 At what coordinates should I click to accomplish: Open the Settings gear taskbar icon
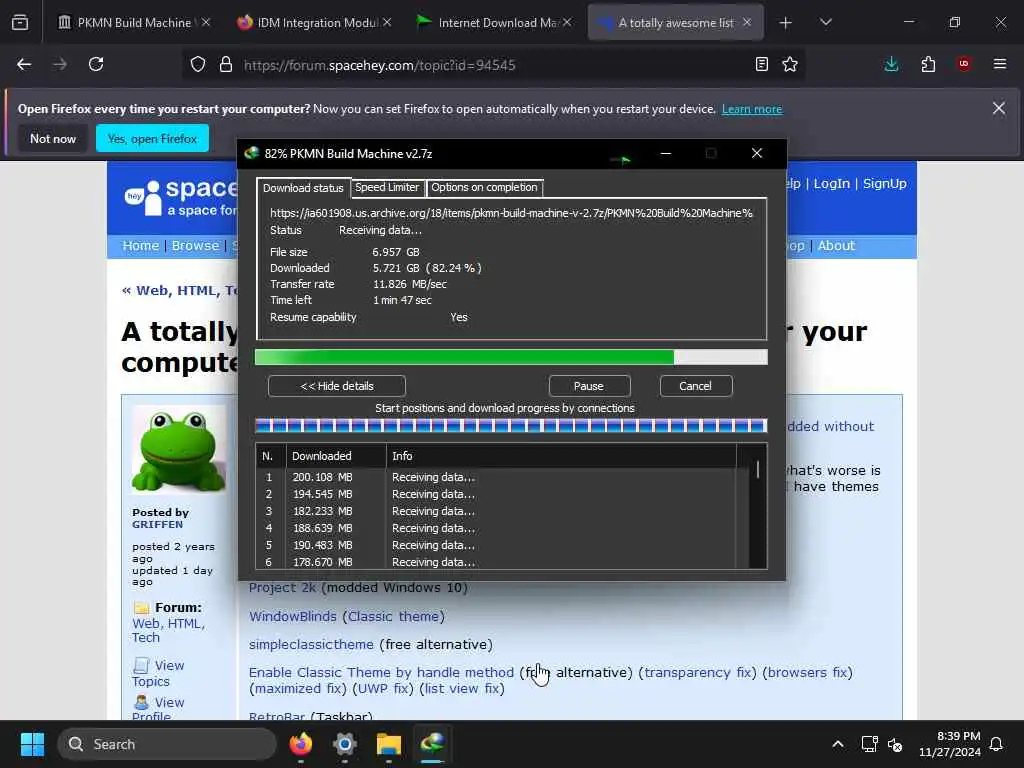click(x=344, y=744)
